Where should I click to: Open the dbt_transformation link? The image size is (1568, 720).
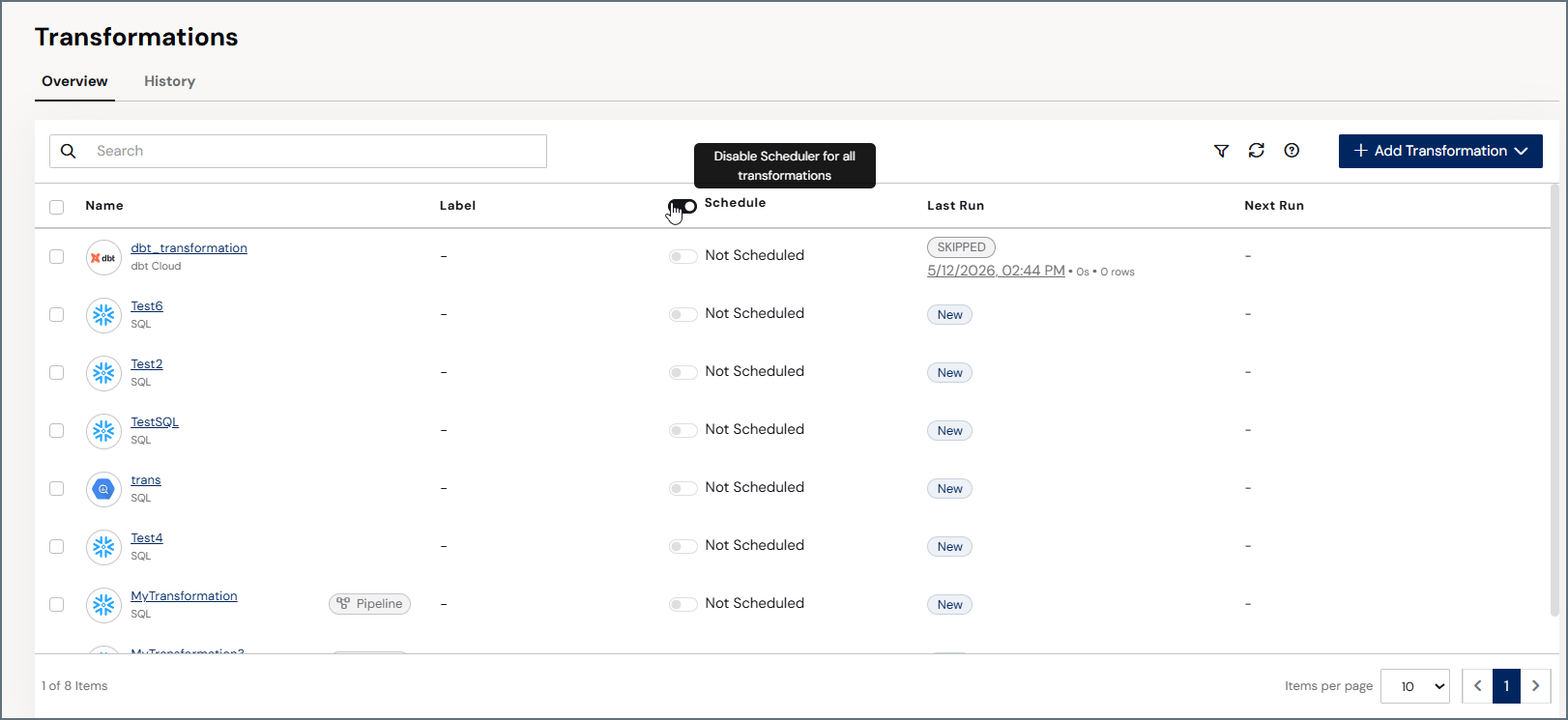click(x=189, y=248)
